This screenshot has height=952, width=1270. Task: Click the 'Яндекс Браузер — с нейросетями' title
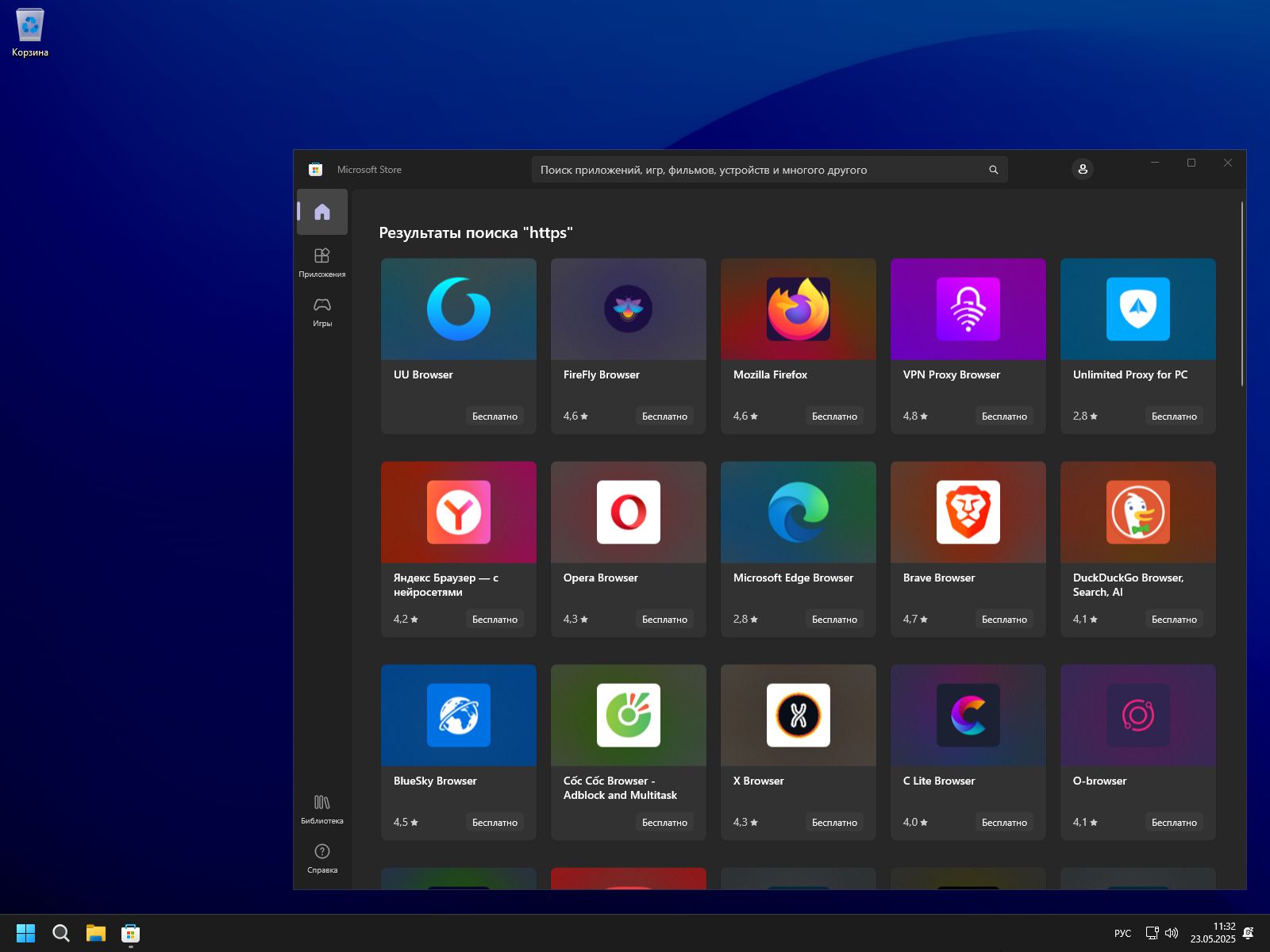[x=446, y=585]
